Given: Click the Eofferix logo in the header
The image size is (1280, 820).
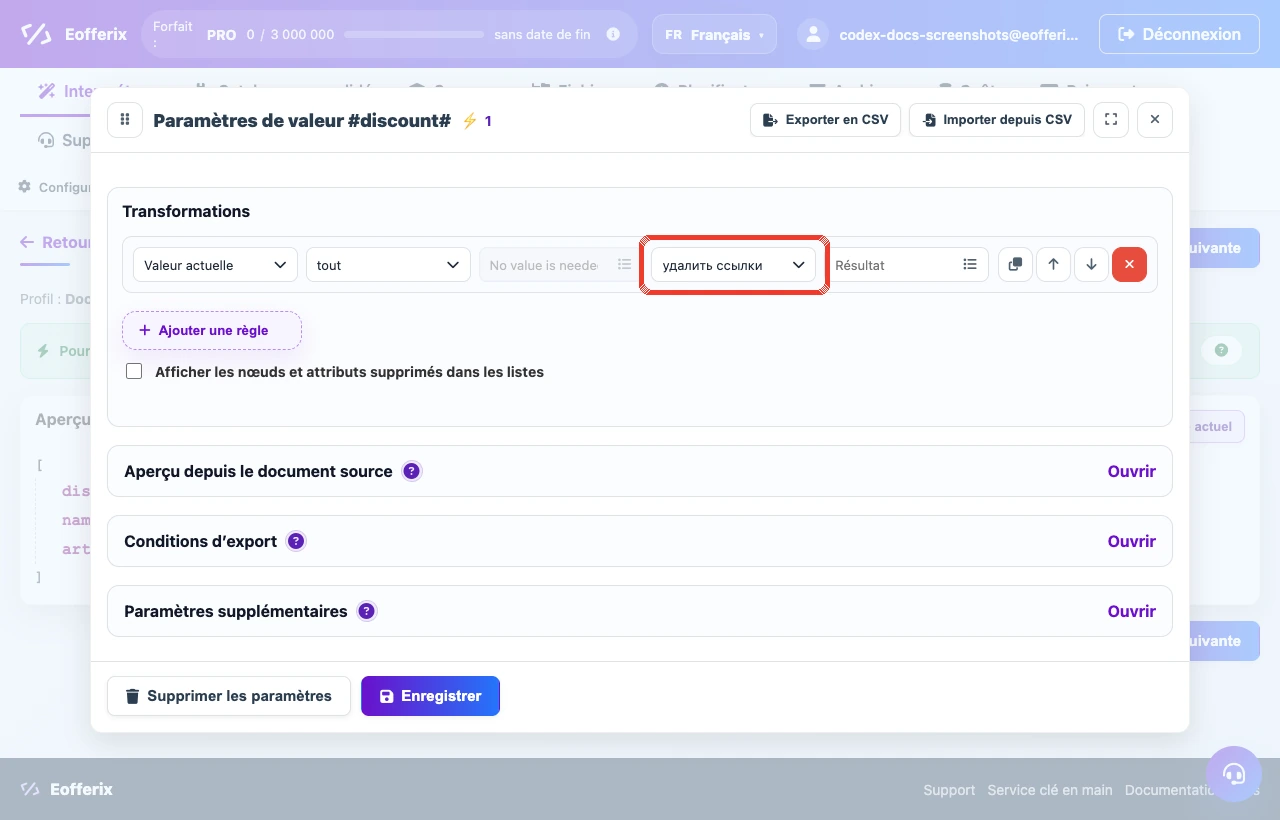Looking at the screenshot, I should [74, 34].
